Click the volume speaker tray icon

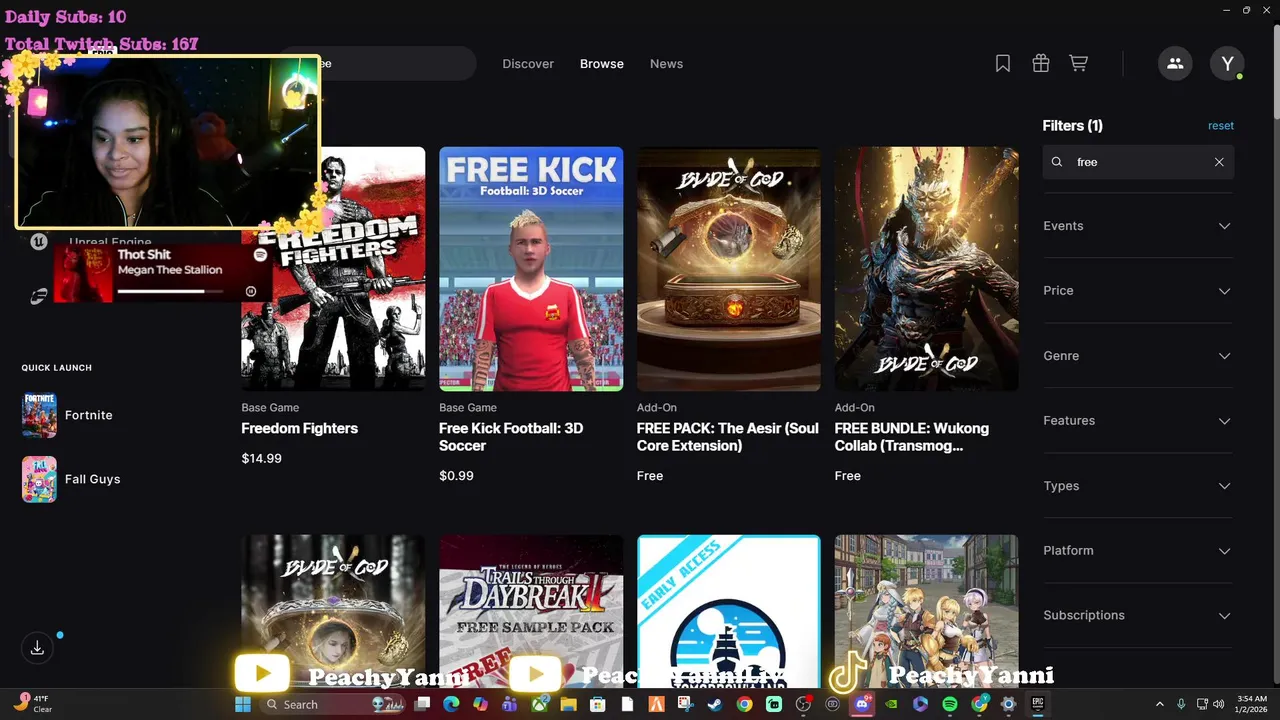click(x=1218, y=704)
